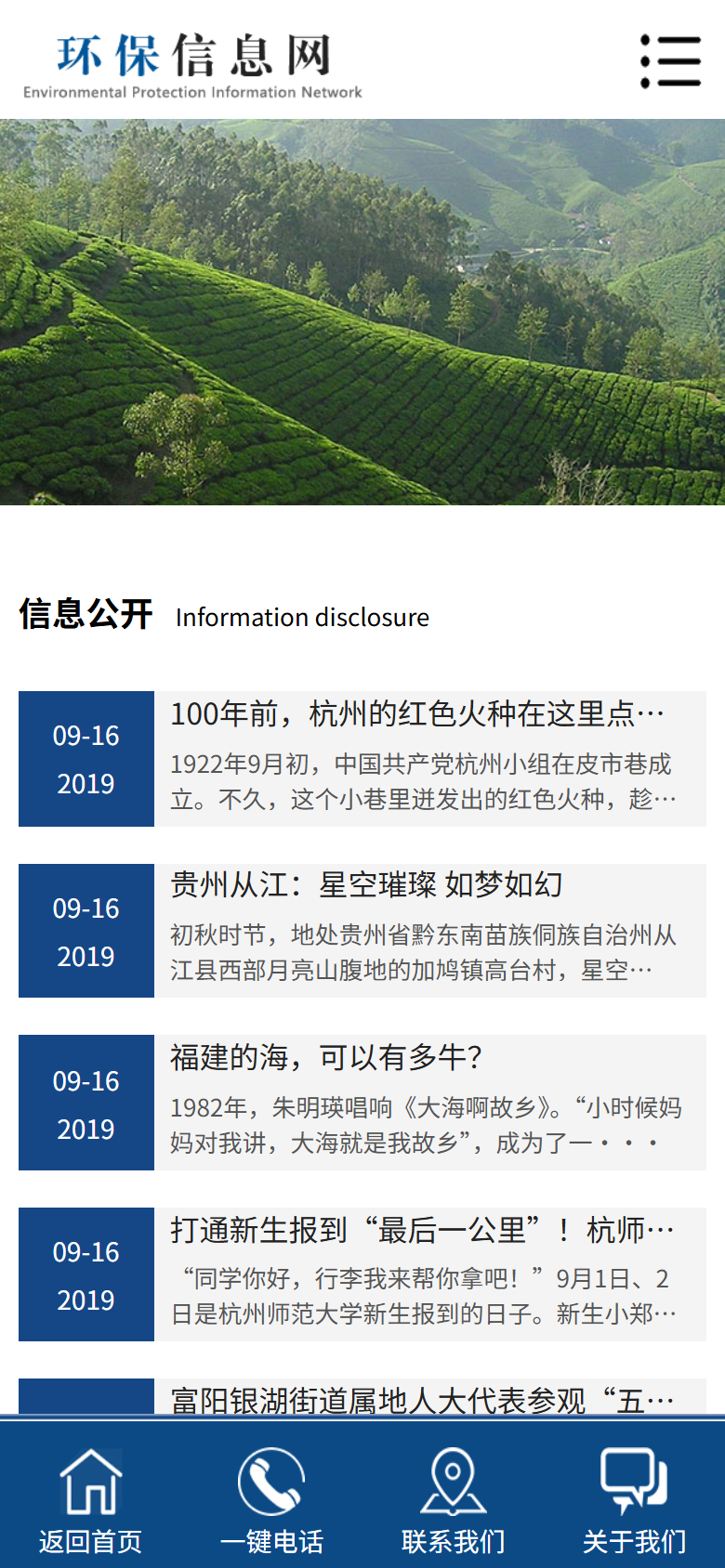Click the 环保信息网 site logo

[193, 66]
